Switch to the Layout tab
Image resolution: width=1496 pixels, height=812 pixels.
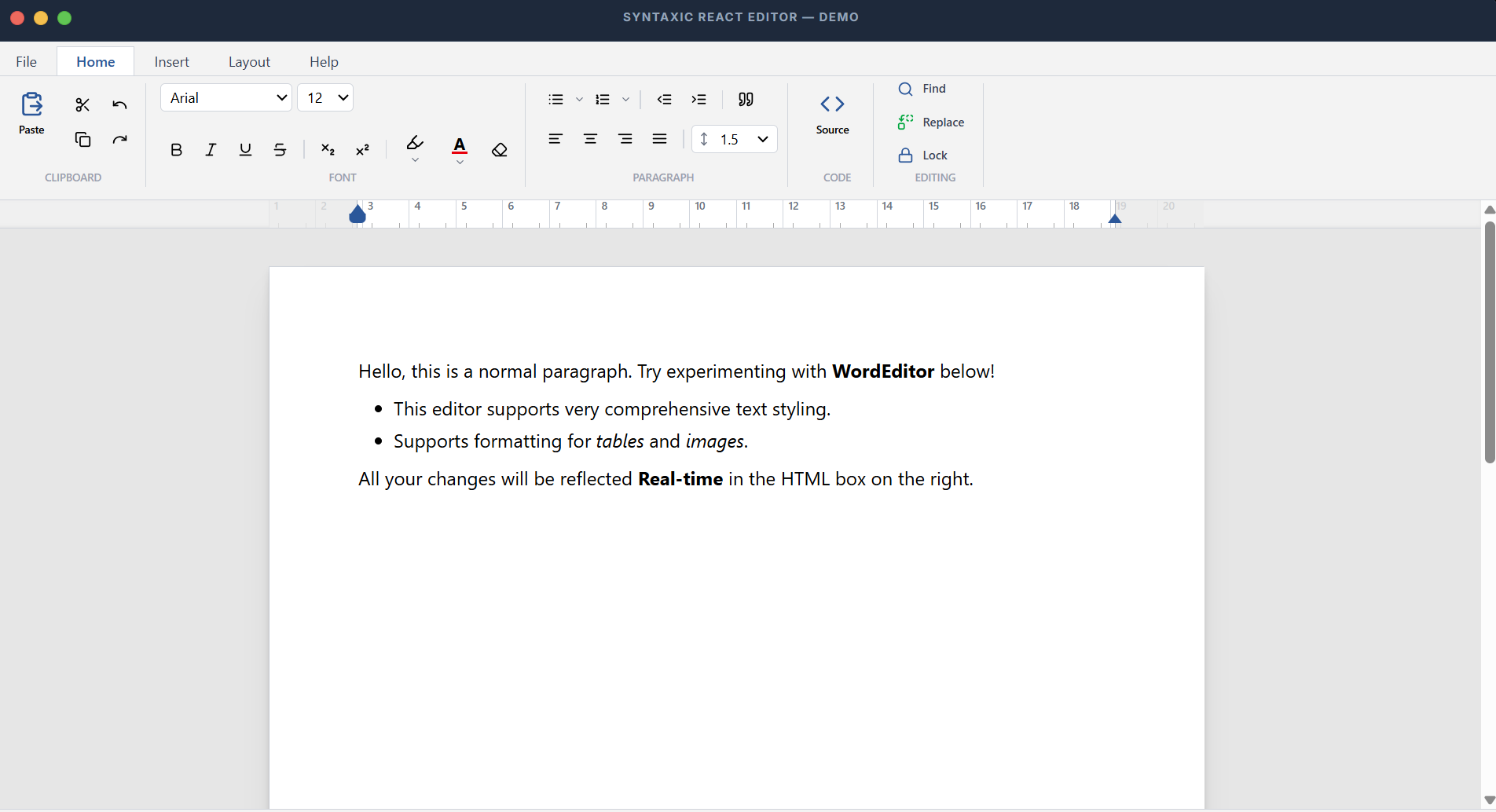[x=249, y=61]
